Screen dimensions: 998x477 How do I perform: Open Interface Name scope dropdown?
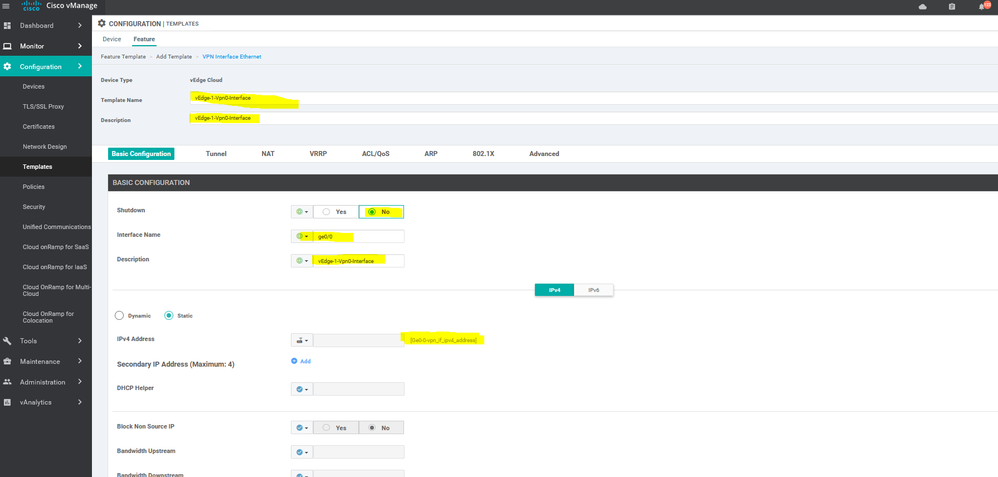coord(302,236)
